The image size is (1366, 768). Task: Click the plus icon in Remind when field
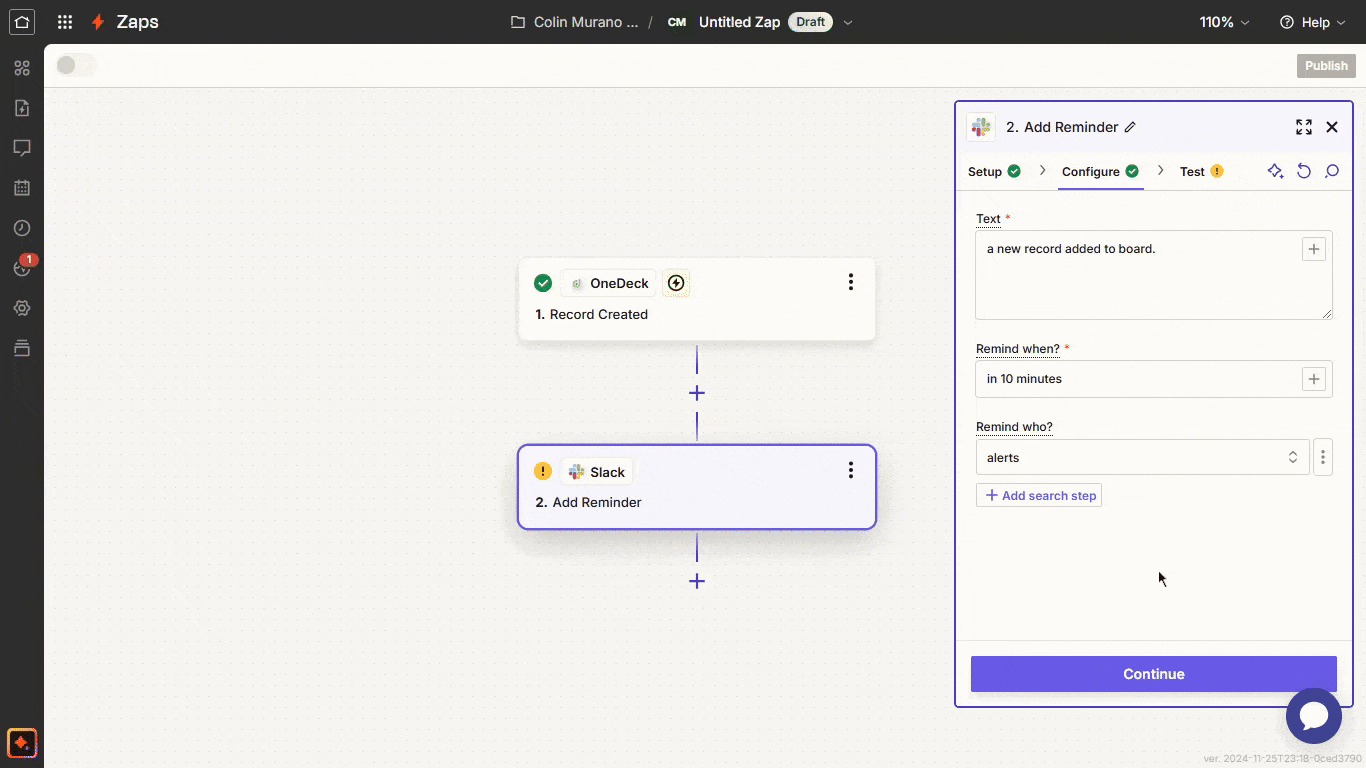pos(1314,379)
